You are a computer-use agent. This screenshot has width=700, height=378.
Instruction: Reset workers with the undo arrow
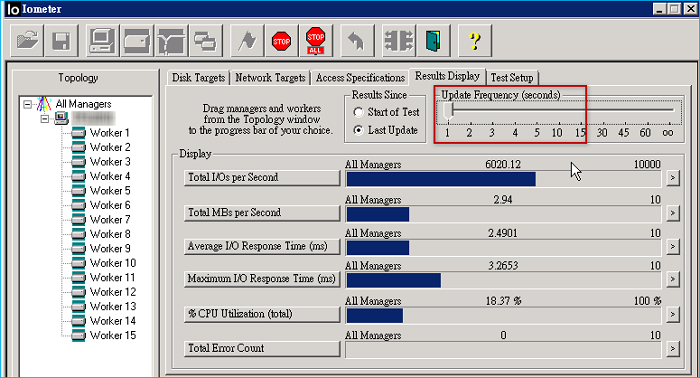tap(357, 41)
